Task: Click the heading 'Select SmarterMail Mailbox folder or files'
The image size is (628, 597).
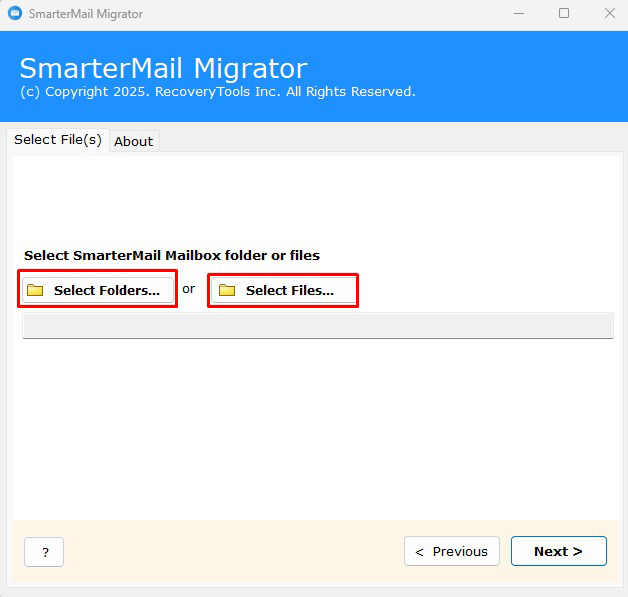Action: [172, 255]
